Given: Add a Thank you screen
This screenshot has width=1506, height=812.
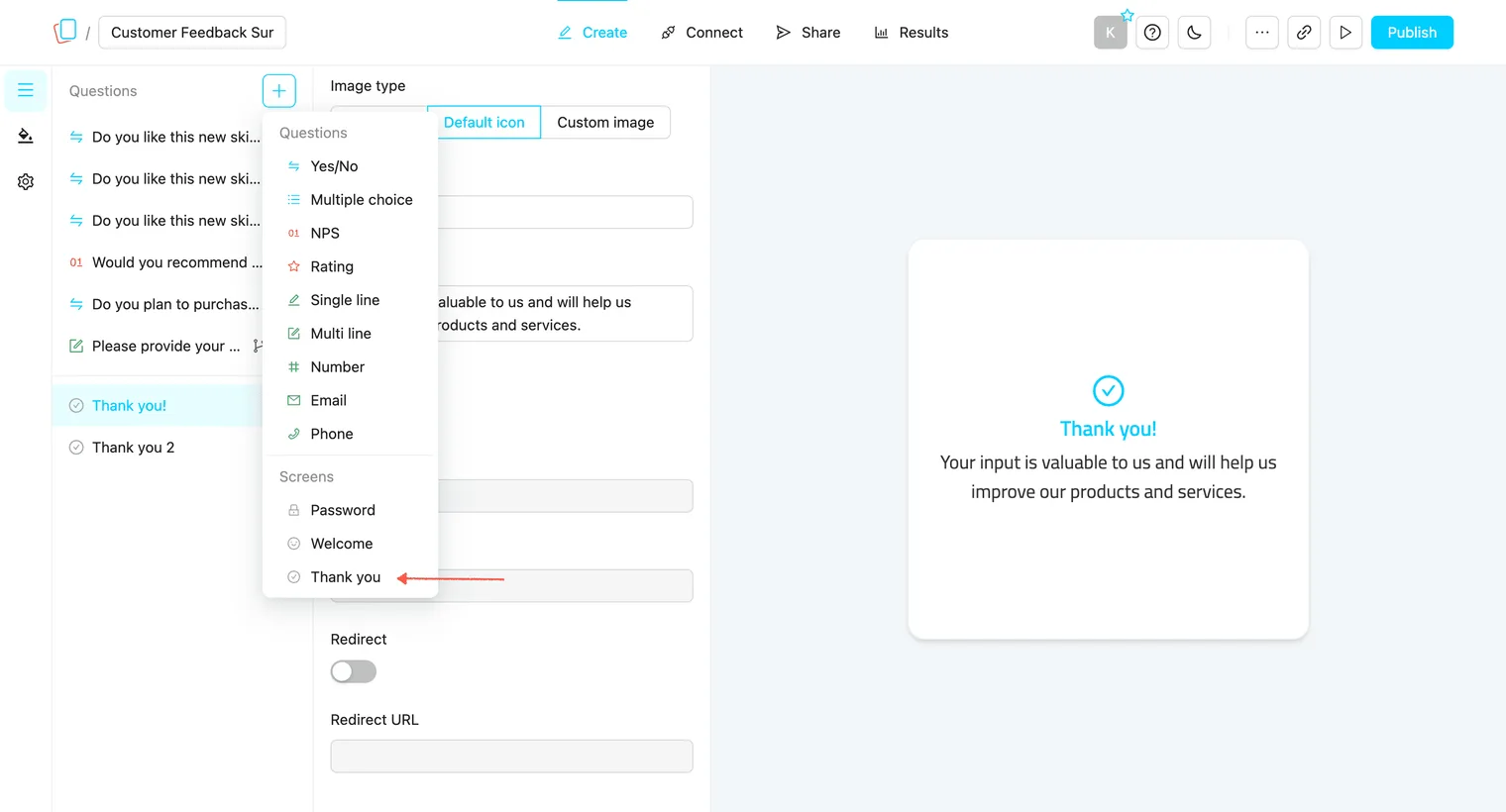Looking at the screenshot, I should click(351, 577).
